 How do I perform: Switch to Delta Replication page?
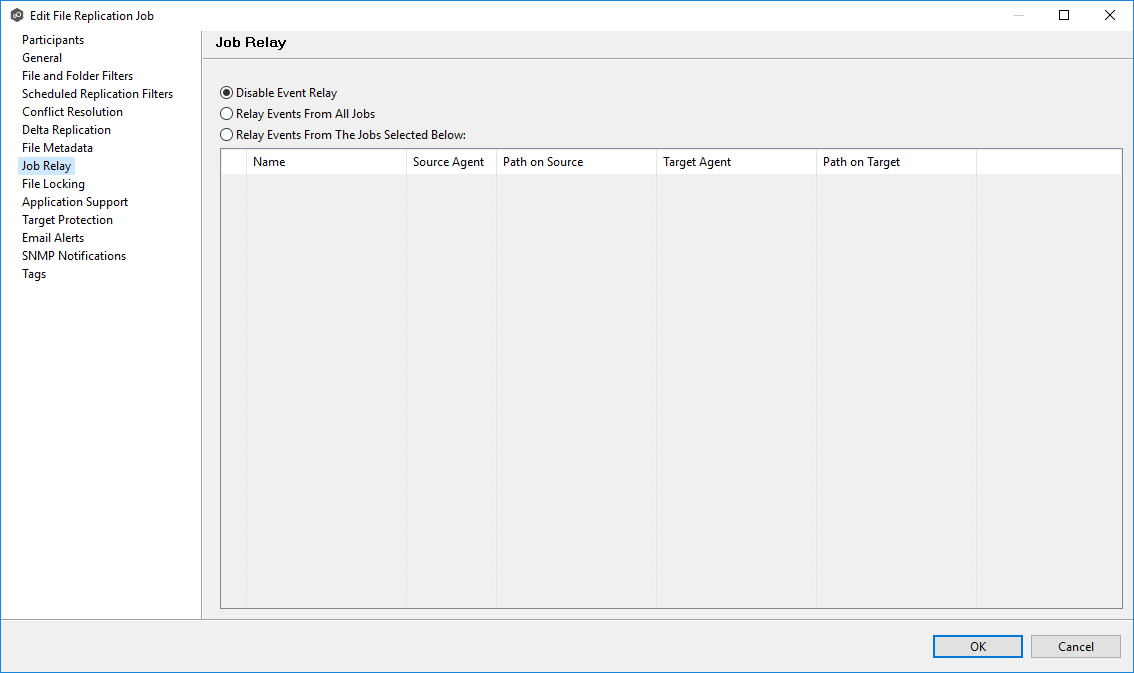(x=66, y=130)
